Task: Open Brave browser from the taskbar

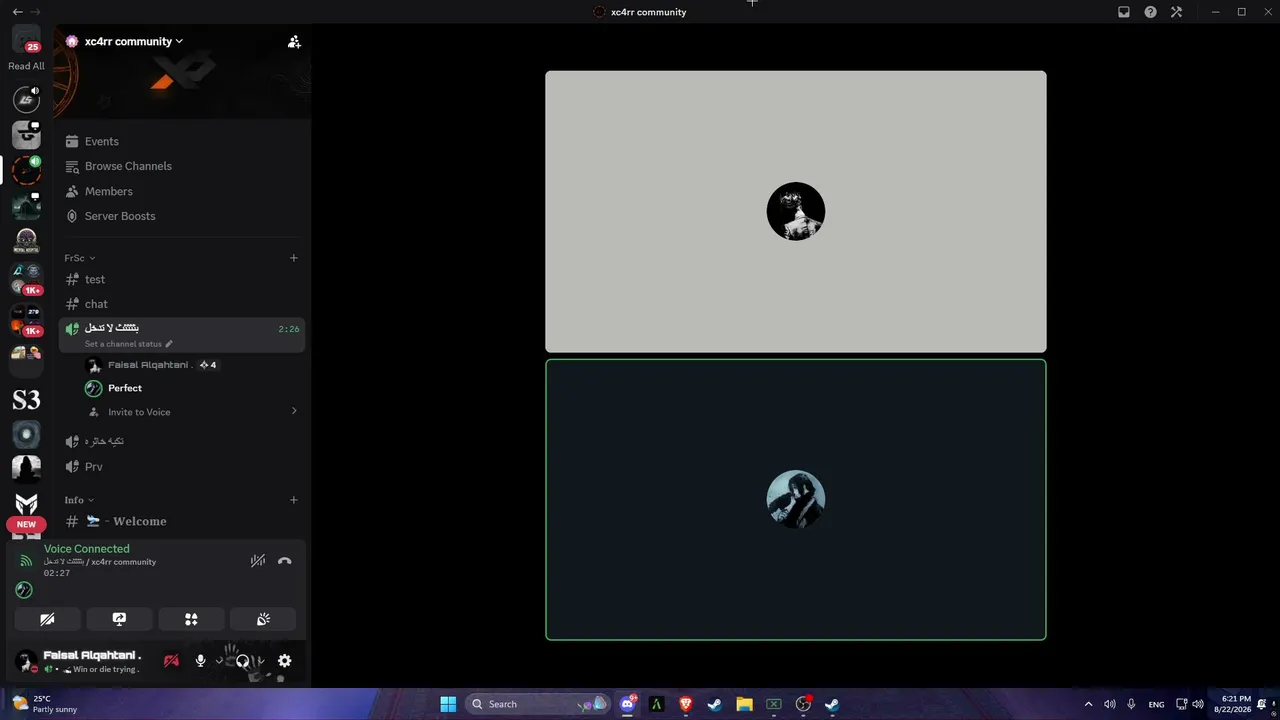Action: click(x=685, y=704)
